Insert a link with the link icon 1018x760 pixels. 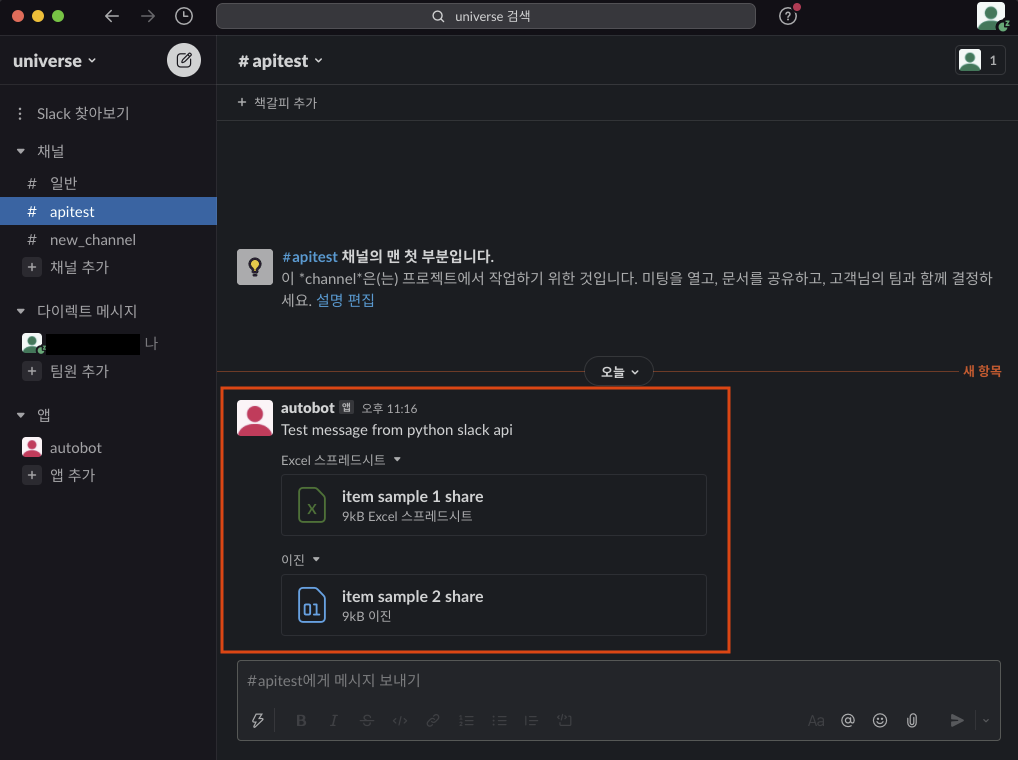coord(433,720)
